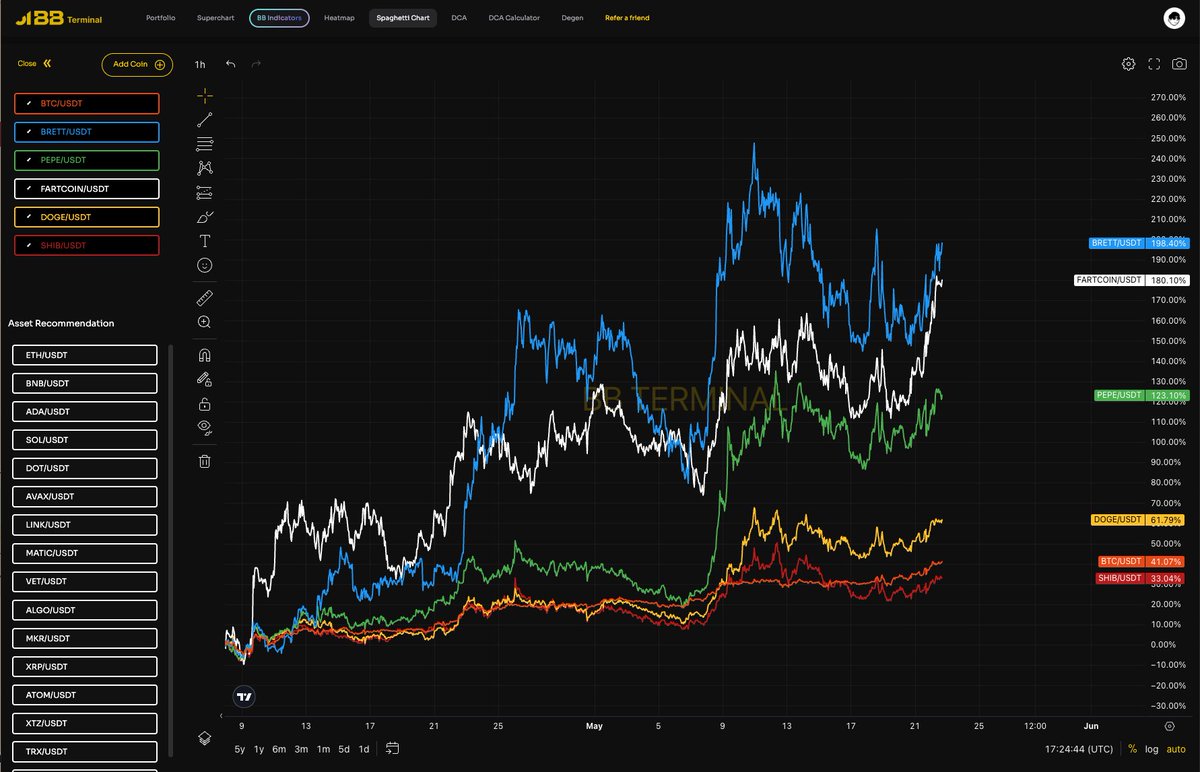The width and height of the screenshot is (1200, 772).
Task: Take a chart snapshot with the camera icon
Action: (1180, 63)
